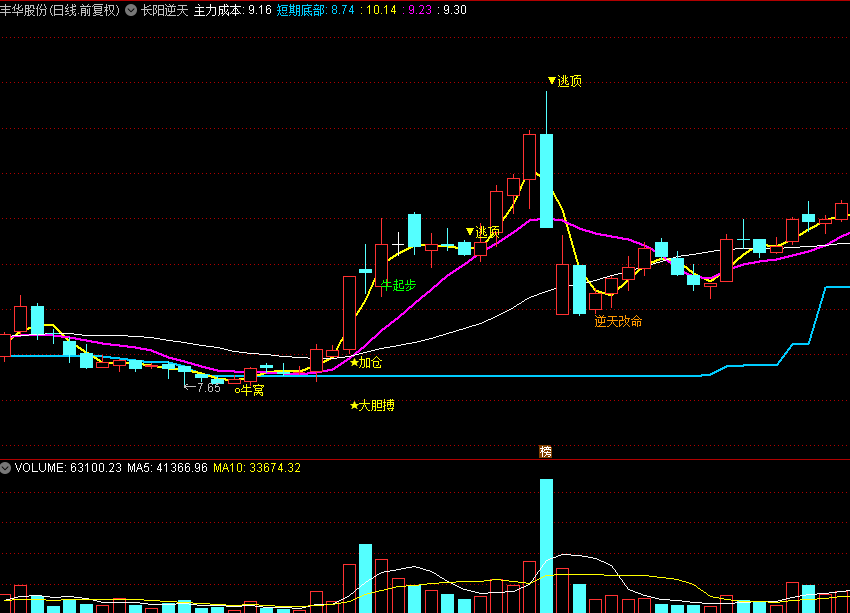Select the long red candlestick left of 牛起步
The image size is (850, 613).
point(350,313)
